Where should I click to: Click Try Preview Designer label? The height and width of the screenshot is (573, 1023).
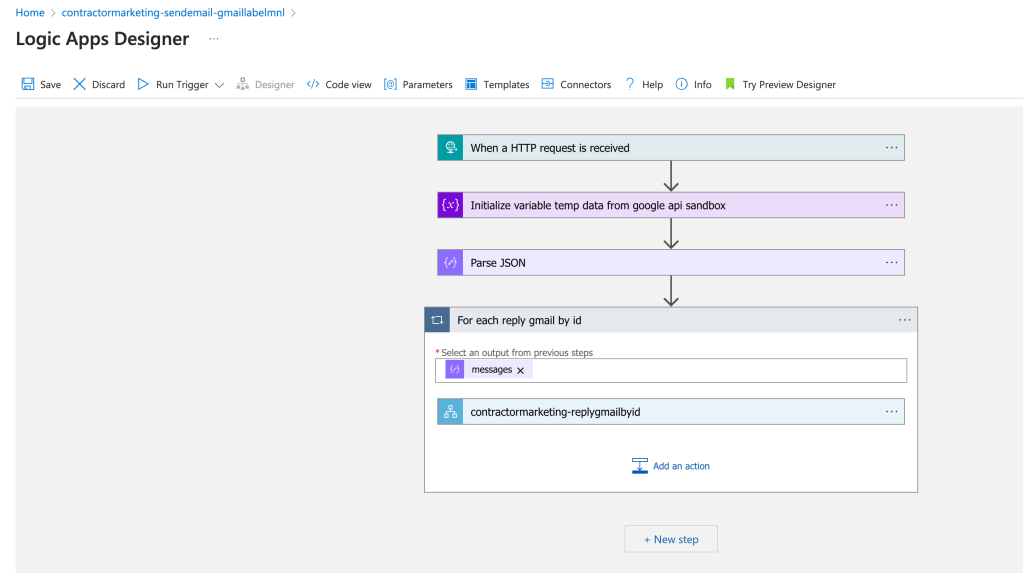[x=789, y=85]
